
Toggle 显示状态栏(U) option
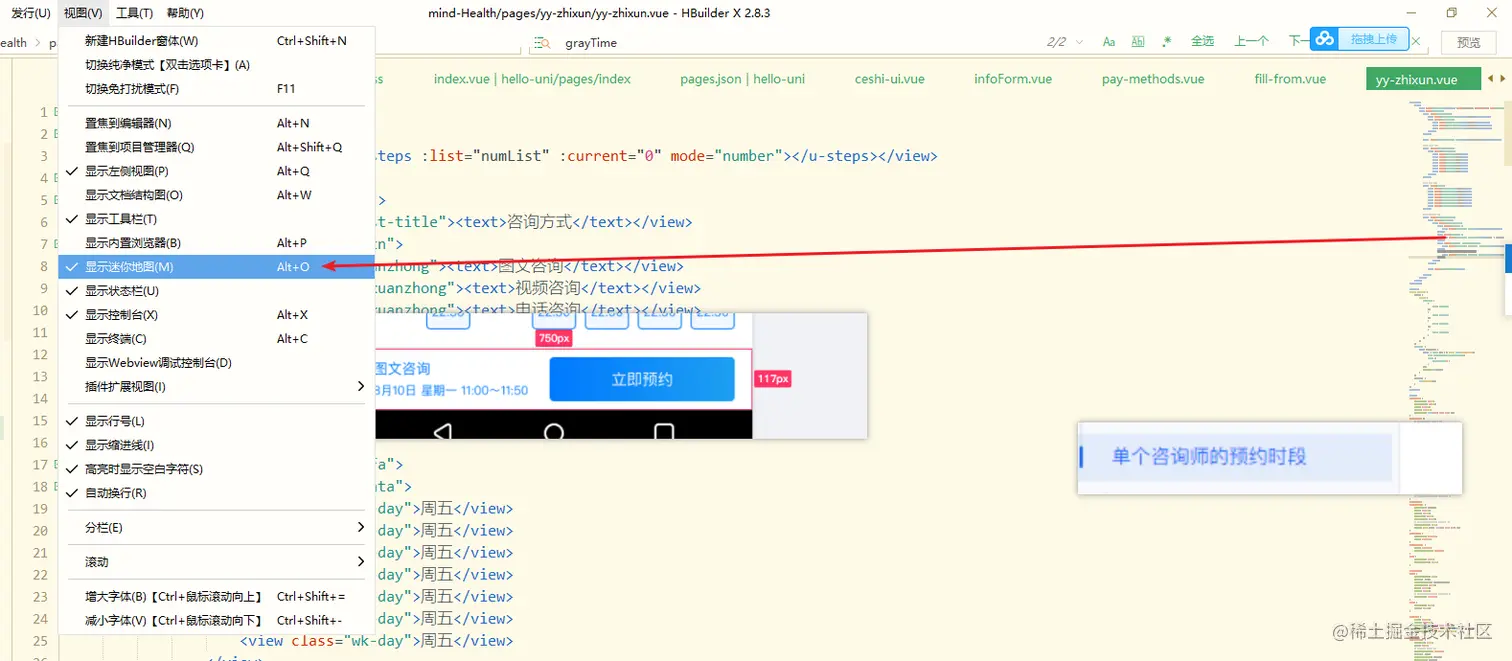(216, 291)
